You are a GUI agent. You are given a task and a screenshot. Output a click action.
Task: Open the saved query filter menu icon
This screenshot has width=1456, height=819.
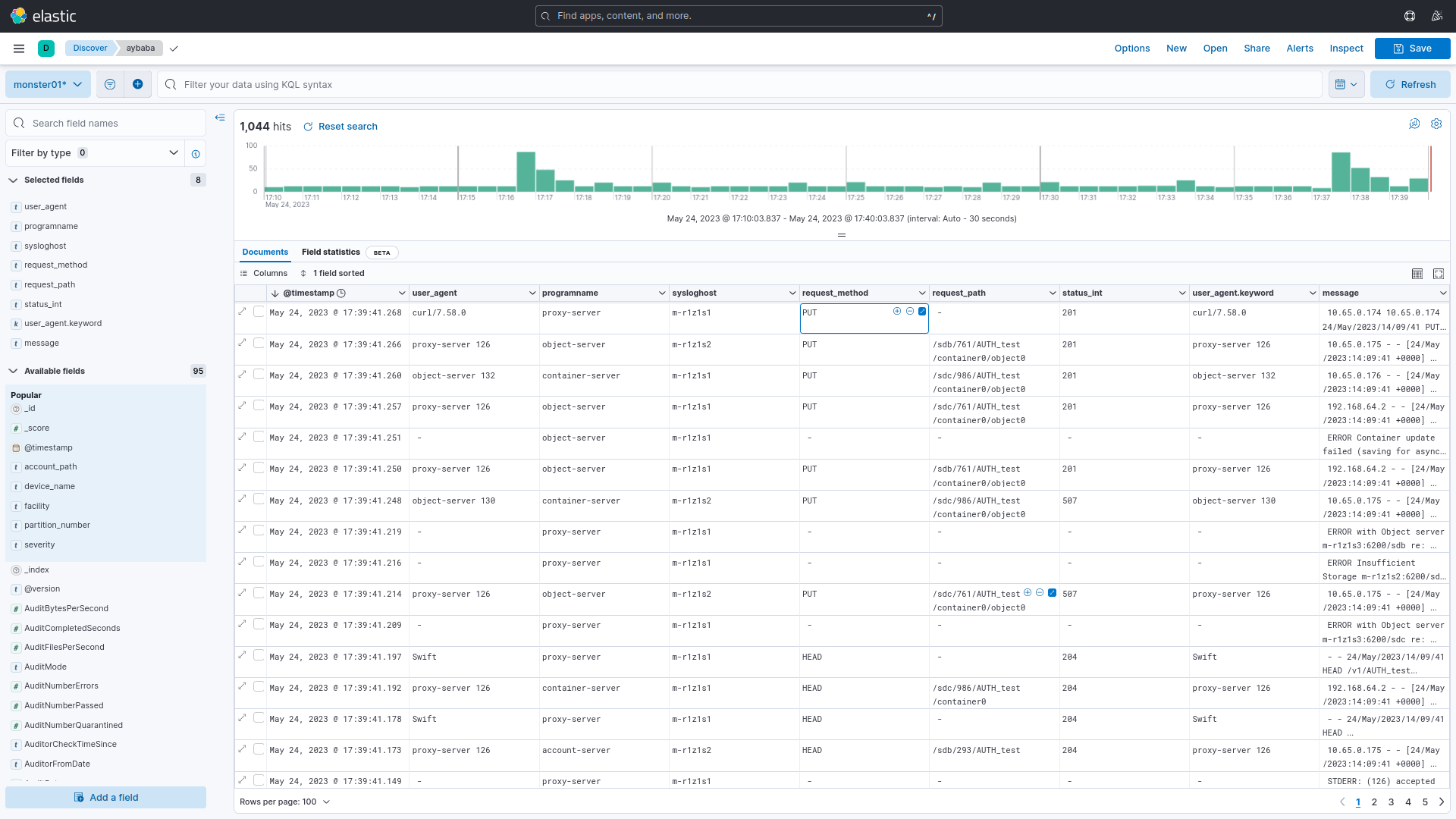click(x=110, y=84)
